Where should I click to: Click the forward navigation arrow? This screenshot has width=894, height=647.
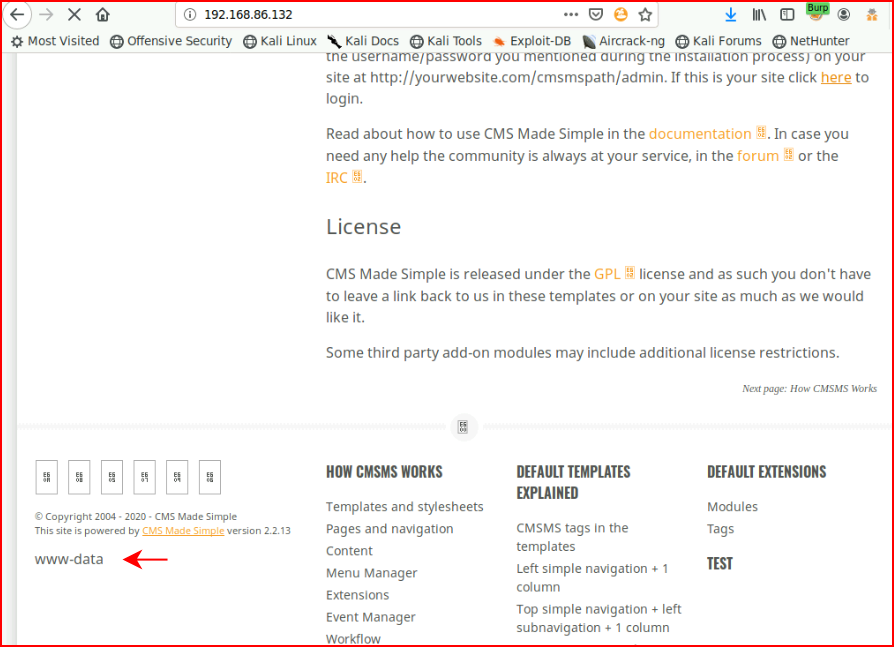(46, 14)
